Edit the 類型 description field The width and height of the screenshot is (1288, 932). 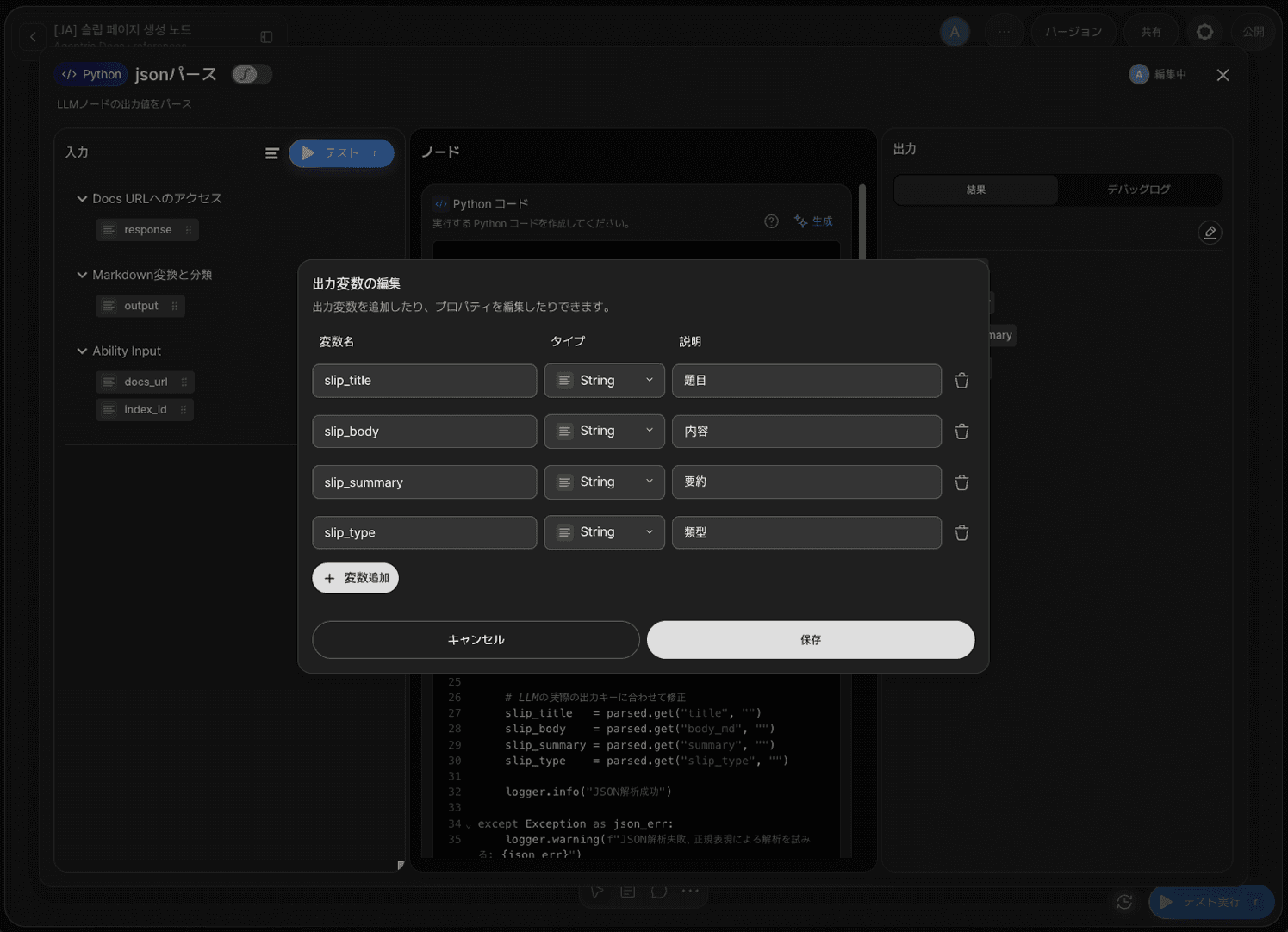806,532
